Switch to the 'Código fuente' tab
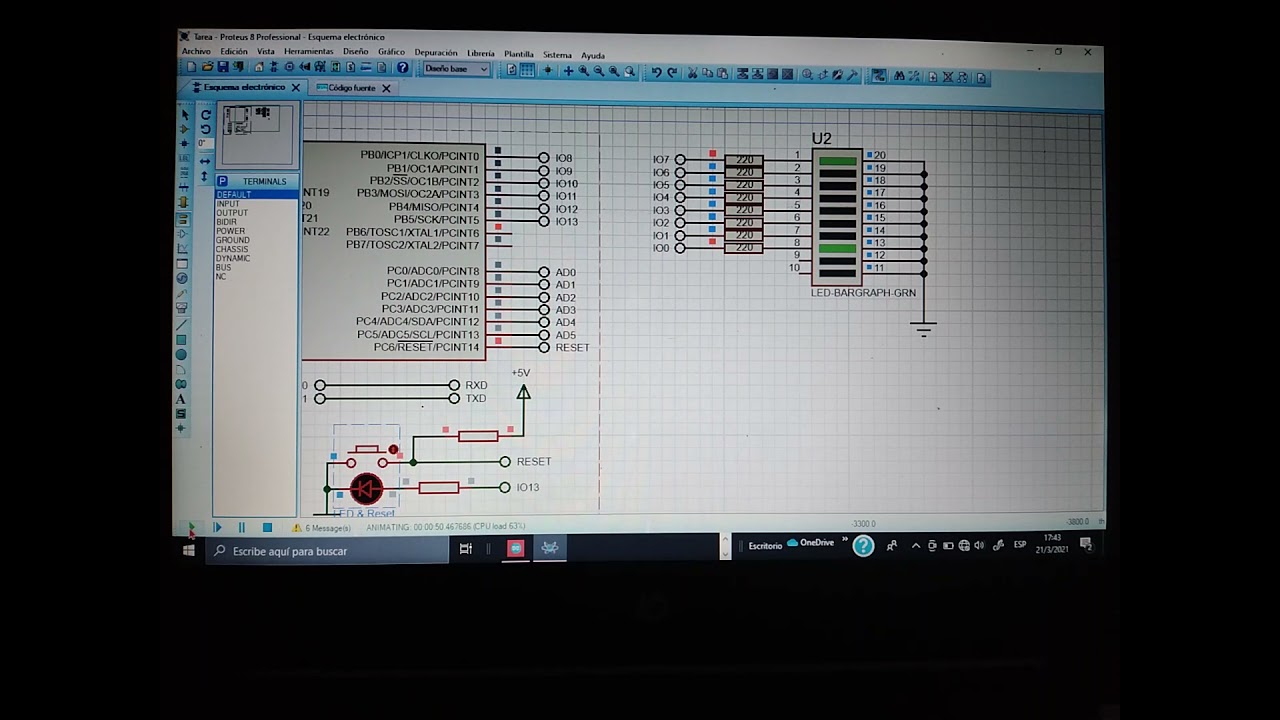The image size is (1280, 720). [x=352, y=88]
